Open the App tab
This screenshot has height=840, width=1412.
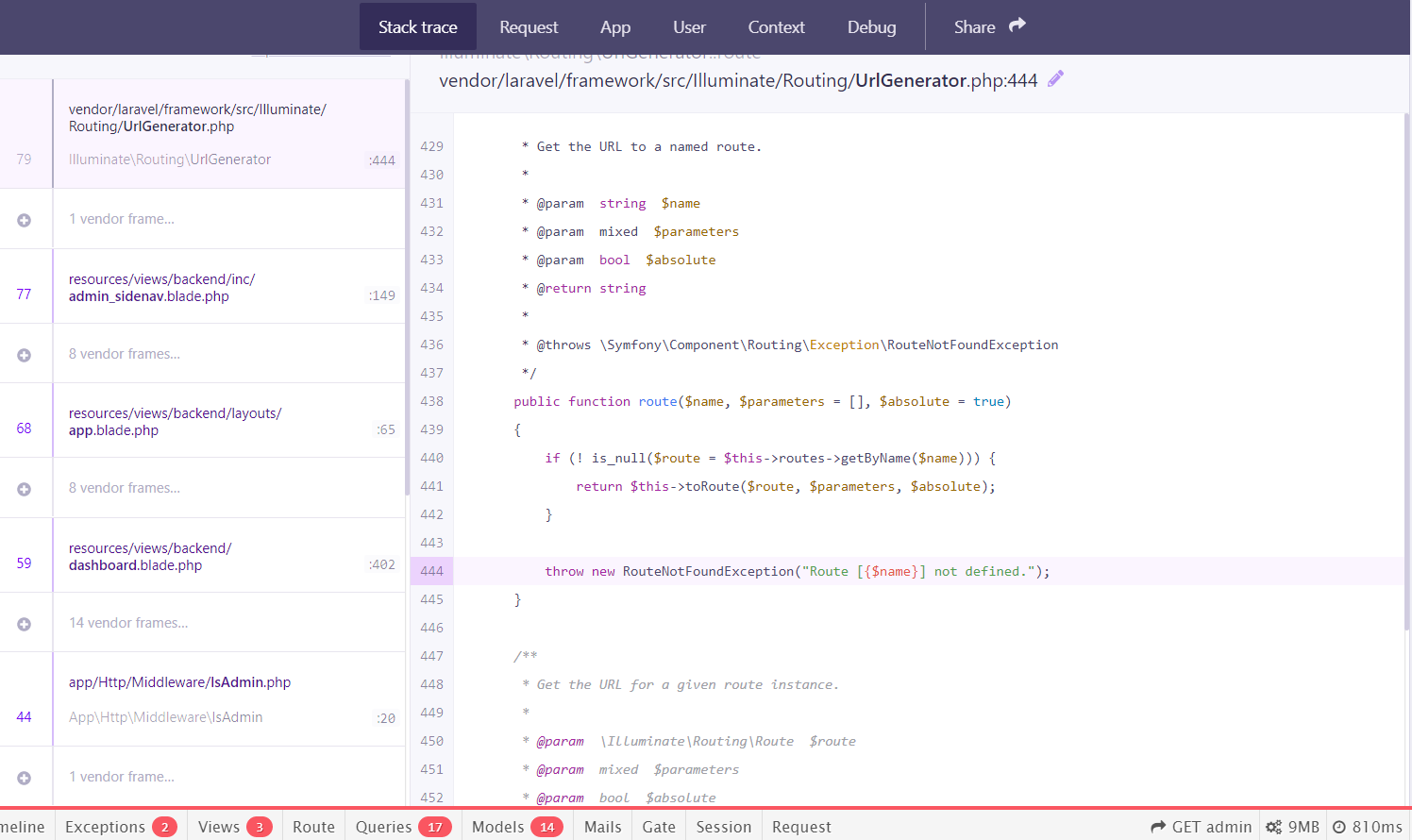click(x=615, y=27)
